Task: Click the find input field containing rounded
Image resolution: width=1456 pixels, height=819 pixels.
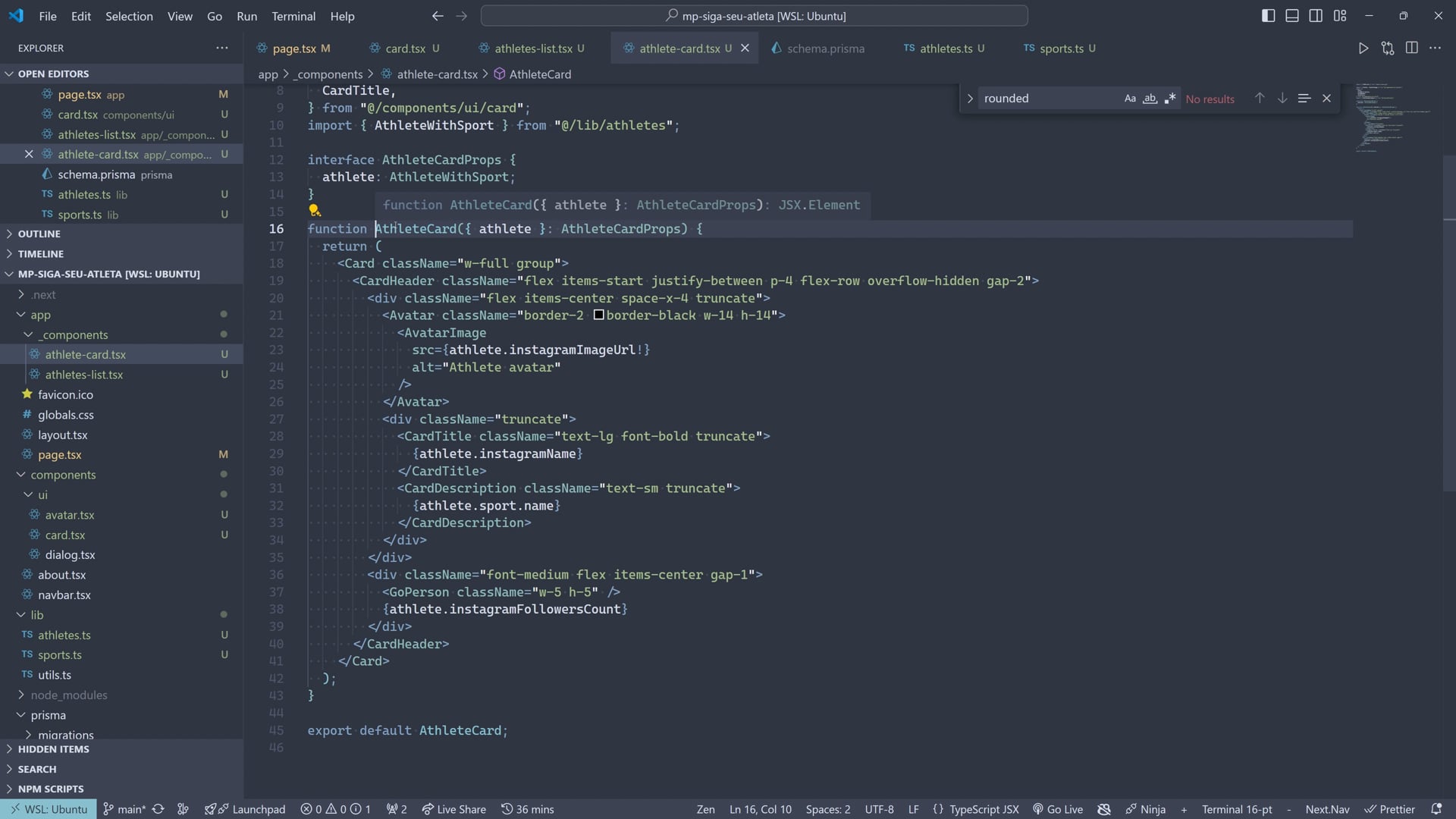Action: point(1046,99)
